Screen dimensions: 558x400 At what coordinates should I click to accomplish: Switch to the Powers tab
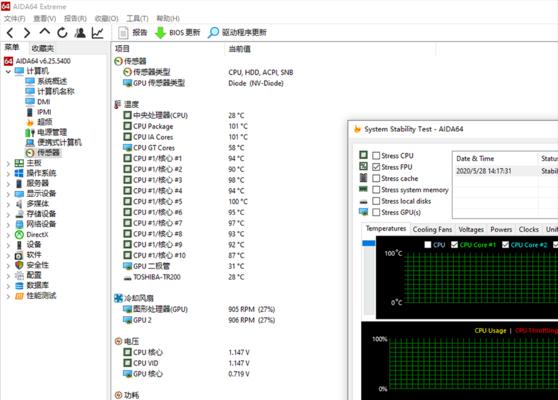501,230
